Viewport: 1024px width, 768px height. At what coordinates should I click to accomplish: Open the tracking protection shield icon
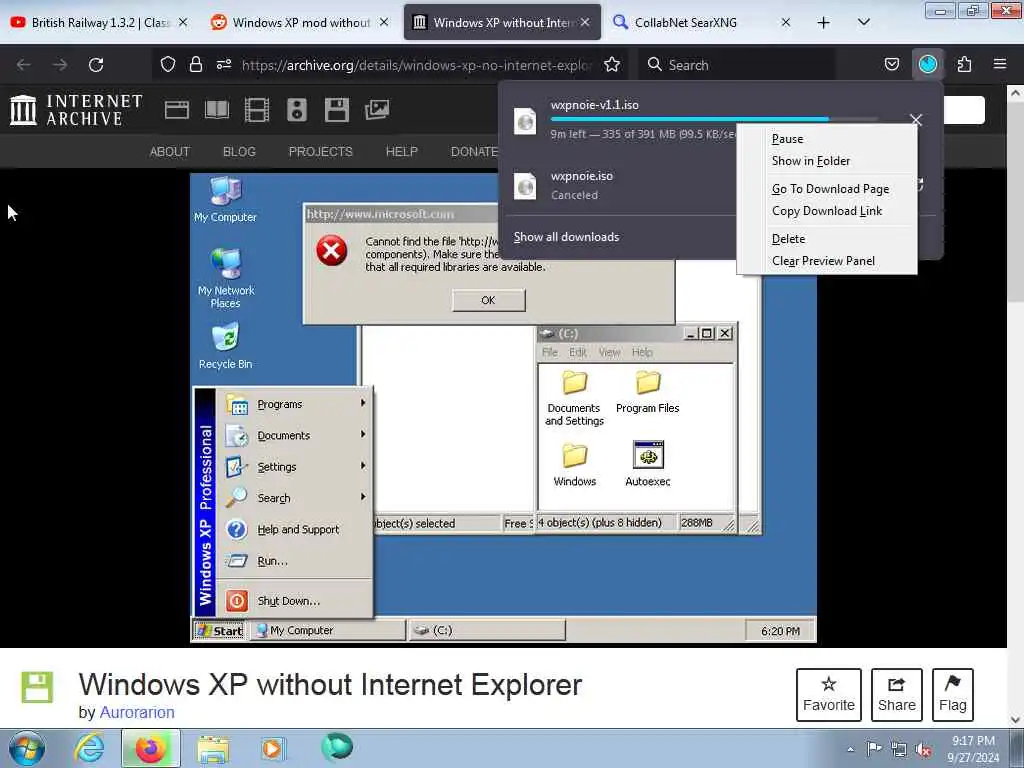168,65
